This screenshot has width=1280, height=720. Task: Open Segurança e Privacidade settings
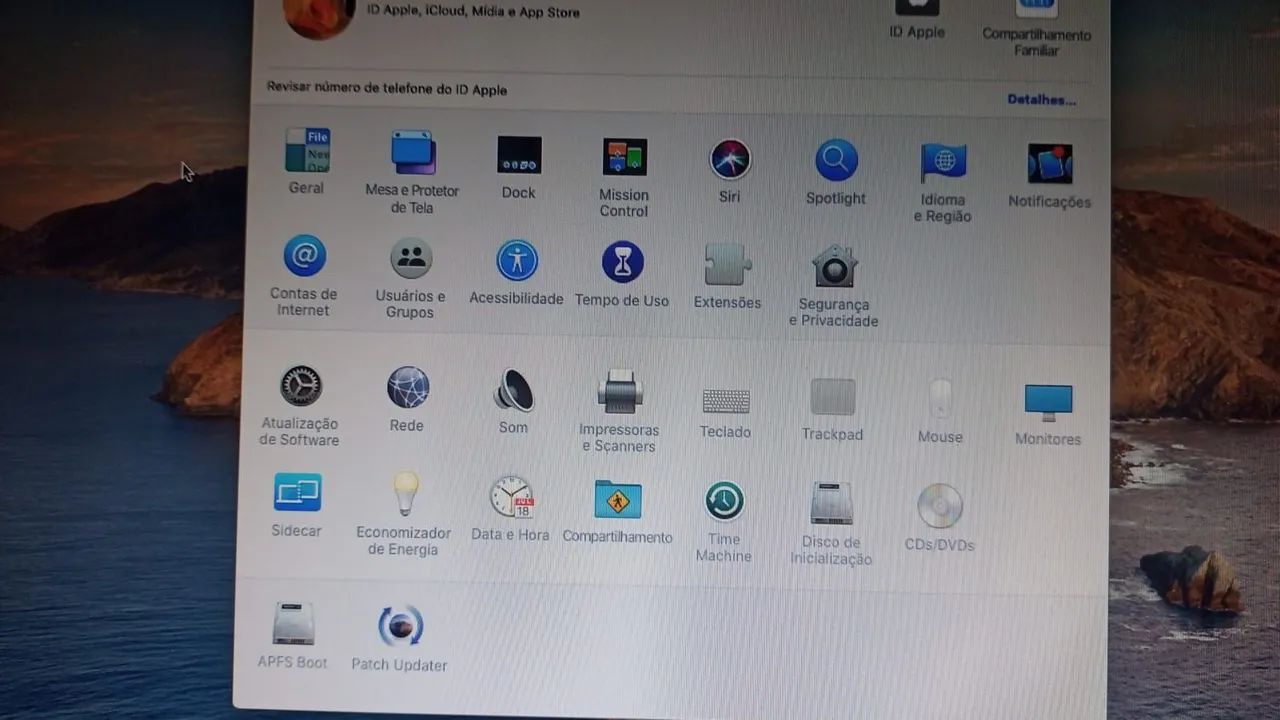(834, 263)
